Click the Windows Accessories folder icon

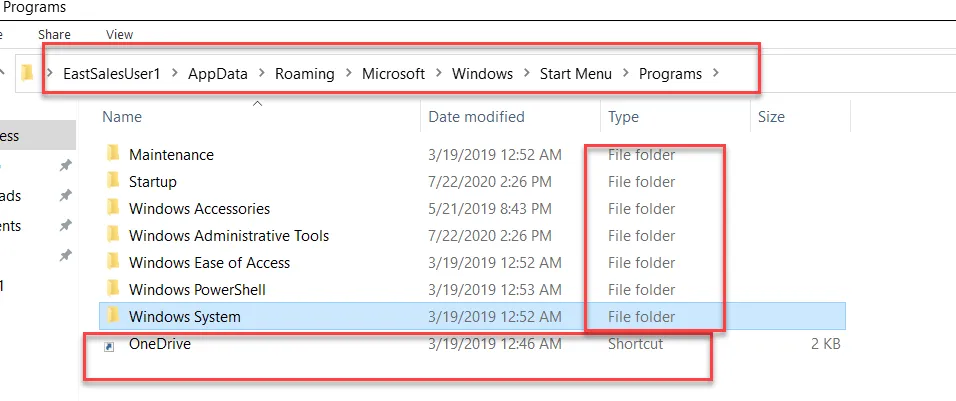click(111, 209)
